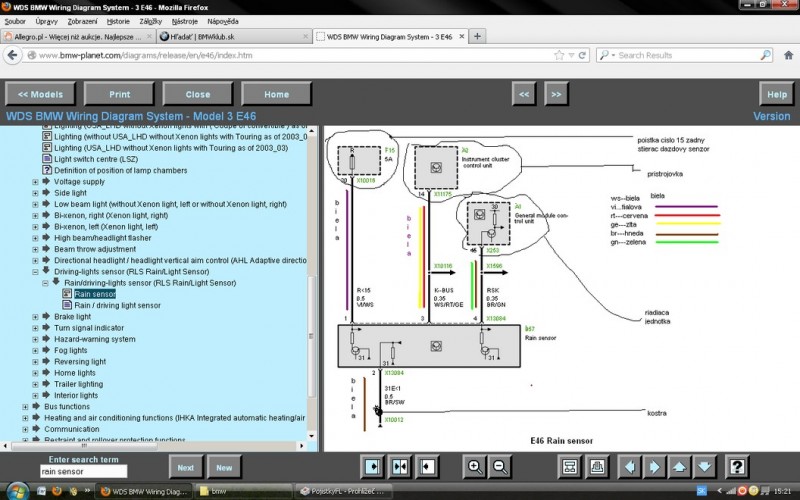Click the search magnifier in Firefox search box
800x500 pixels.
[x=765, y=55]
